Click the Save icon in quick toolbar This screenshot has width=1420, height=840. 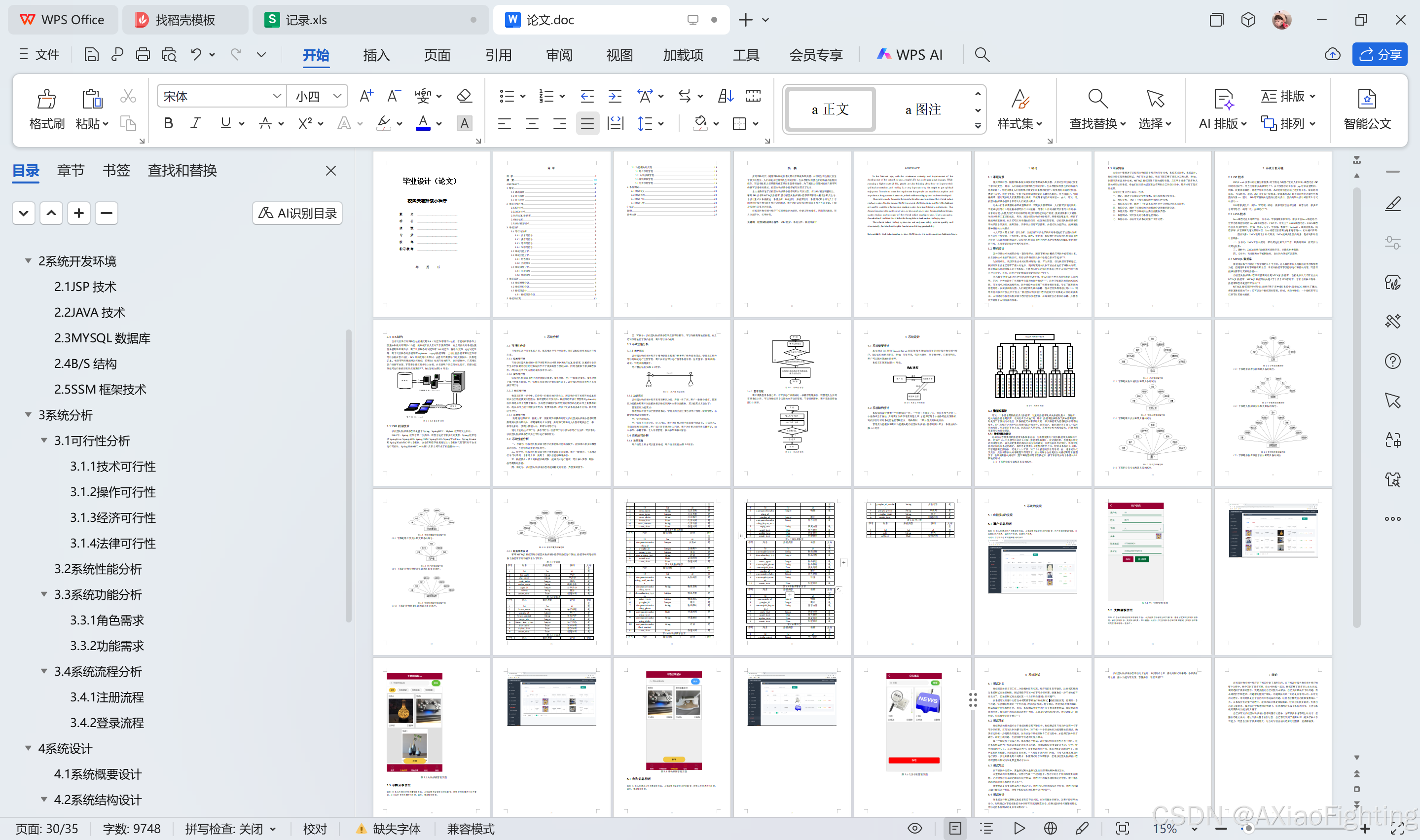tap(91, 54)
